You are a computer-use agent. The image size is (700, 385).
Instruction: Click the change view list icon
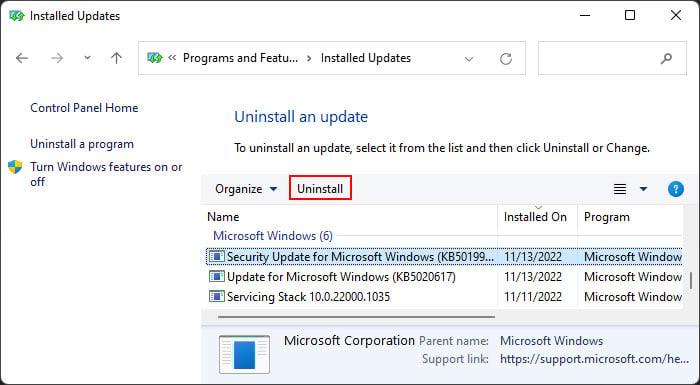[x=620, y=189]
